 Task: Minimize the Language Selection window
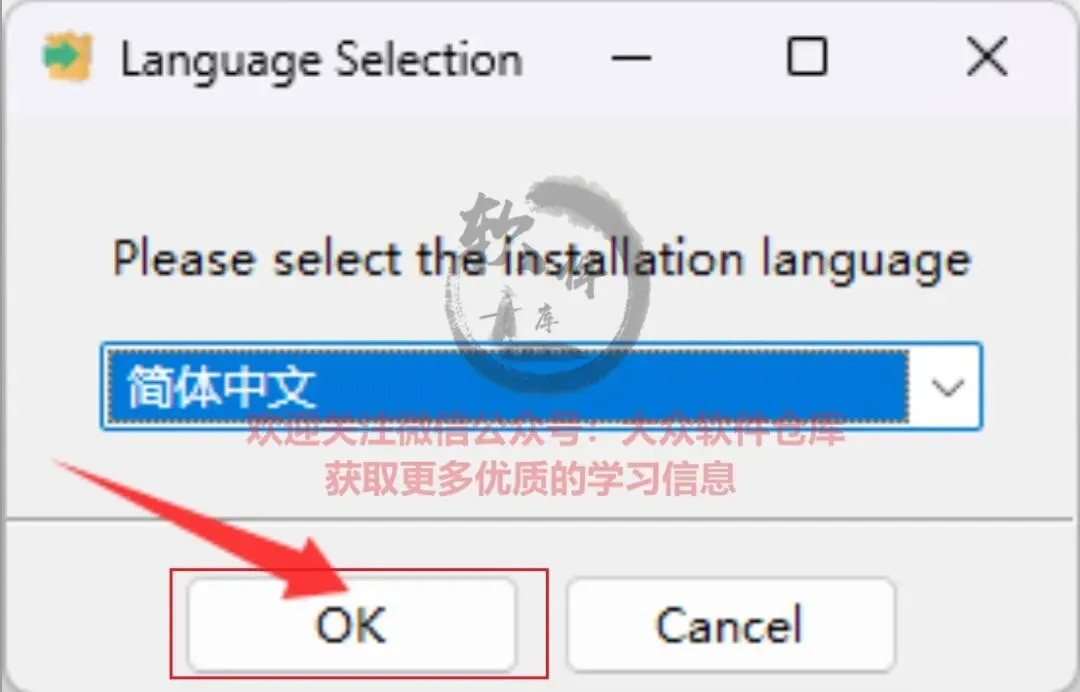click(631, 57)
